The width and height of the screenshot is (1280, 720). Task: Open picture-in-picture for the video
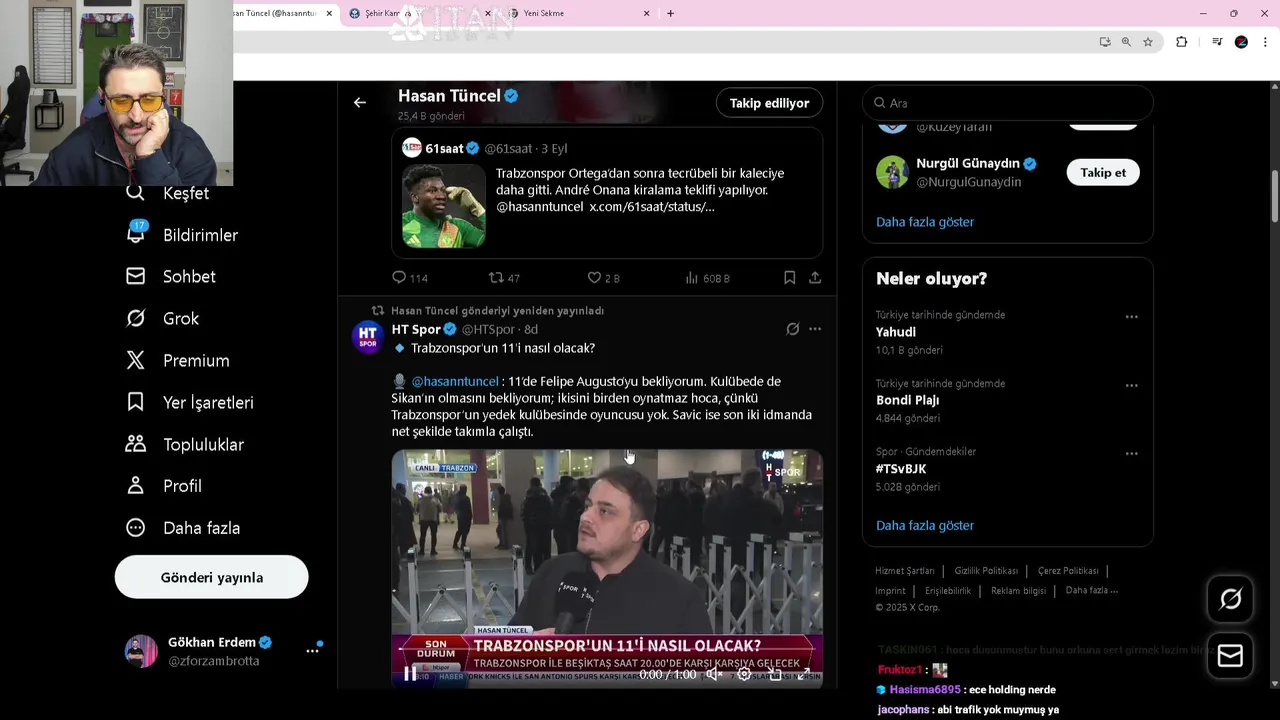tap(775, 674)
